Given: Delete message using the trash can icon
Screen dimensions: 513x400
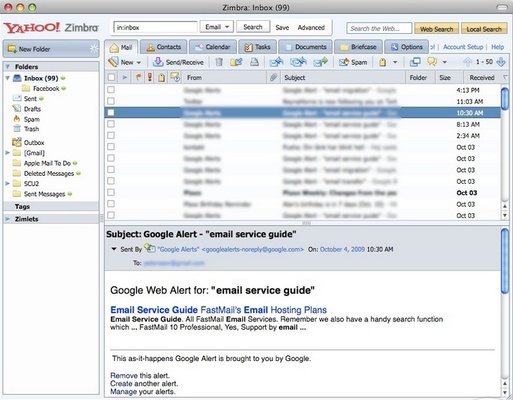Looking at the screenshot, I should (219, 62).
